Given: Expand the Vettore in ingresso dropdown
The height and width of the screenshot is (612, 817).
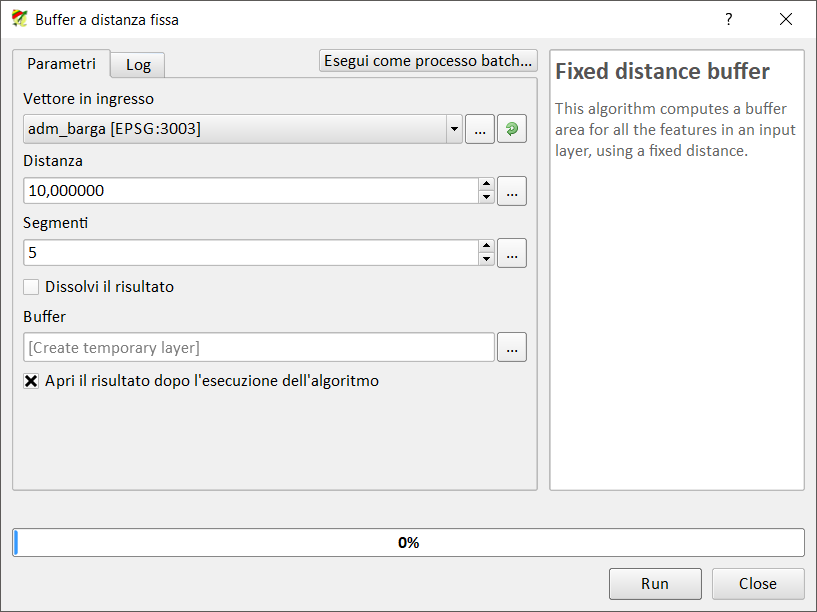Looking at the screenshot, I should coord(454,129).
